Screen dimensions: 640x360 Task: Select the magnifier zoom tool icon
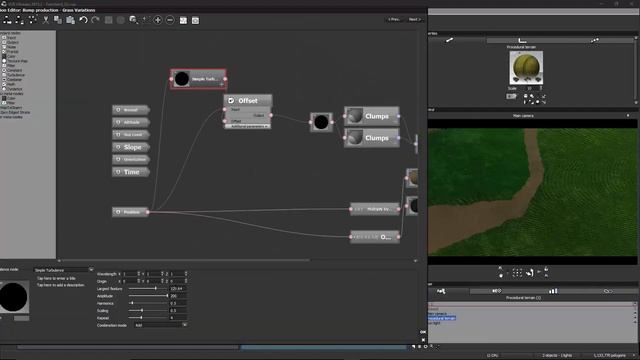click(133, 20)
